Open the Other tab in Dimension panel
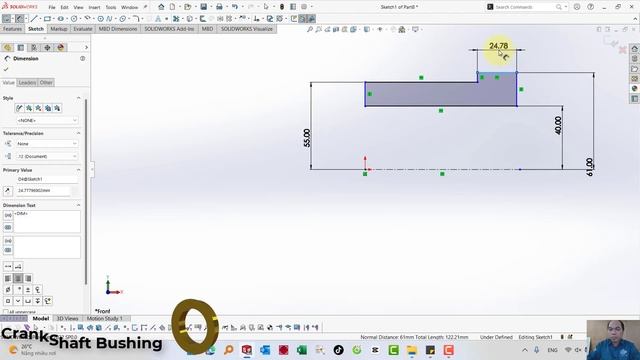640x360 pixels. [x=46, y=82]
